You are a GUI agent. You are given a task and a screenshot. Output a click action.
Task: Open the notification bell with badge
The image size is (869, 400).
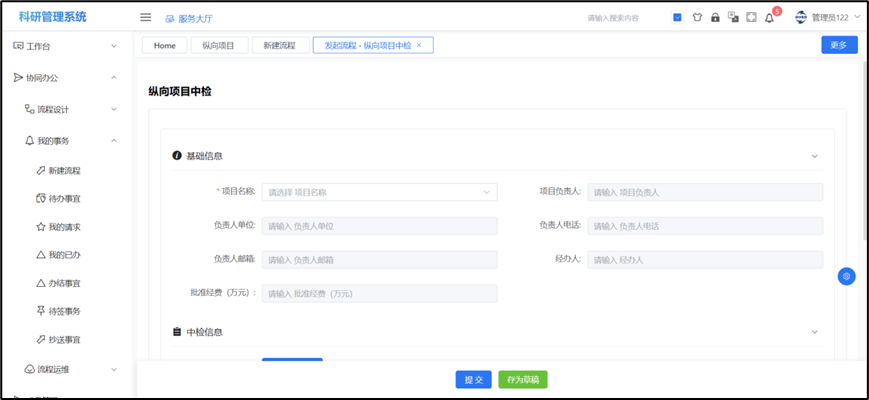pos(770,17)
